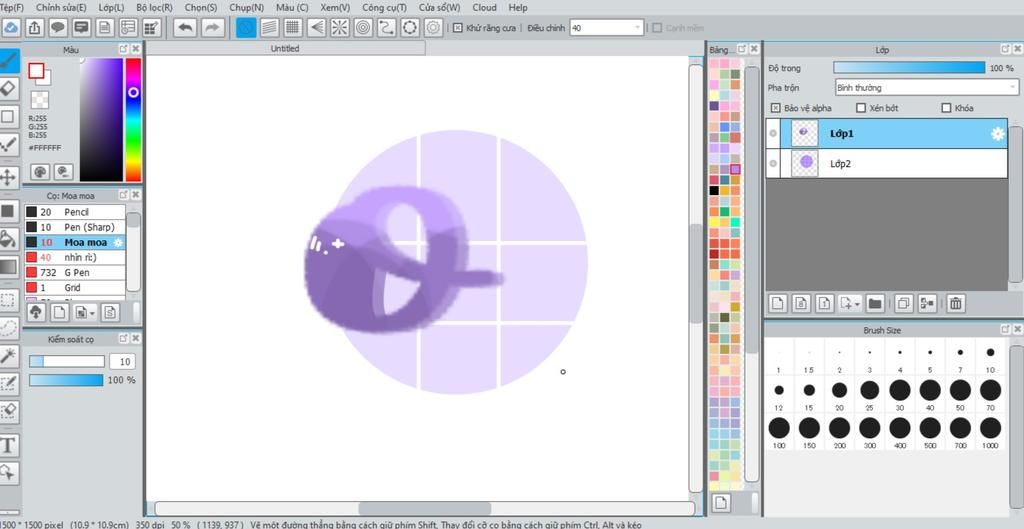Enable crisscross grid snap
This screenshot has height=529, width=1024.
coord(293,27)
